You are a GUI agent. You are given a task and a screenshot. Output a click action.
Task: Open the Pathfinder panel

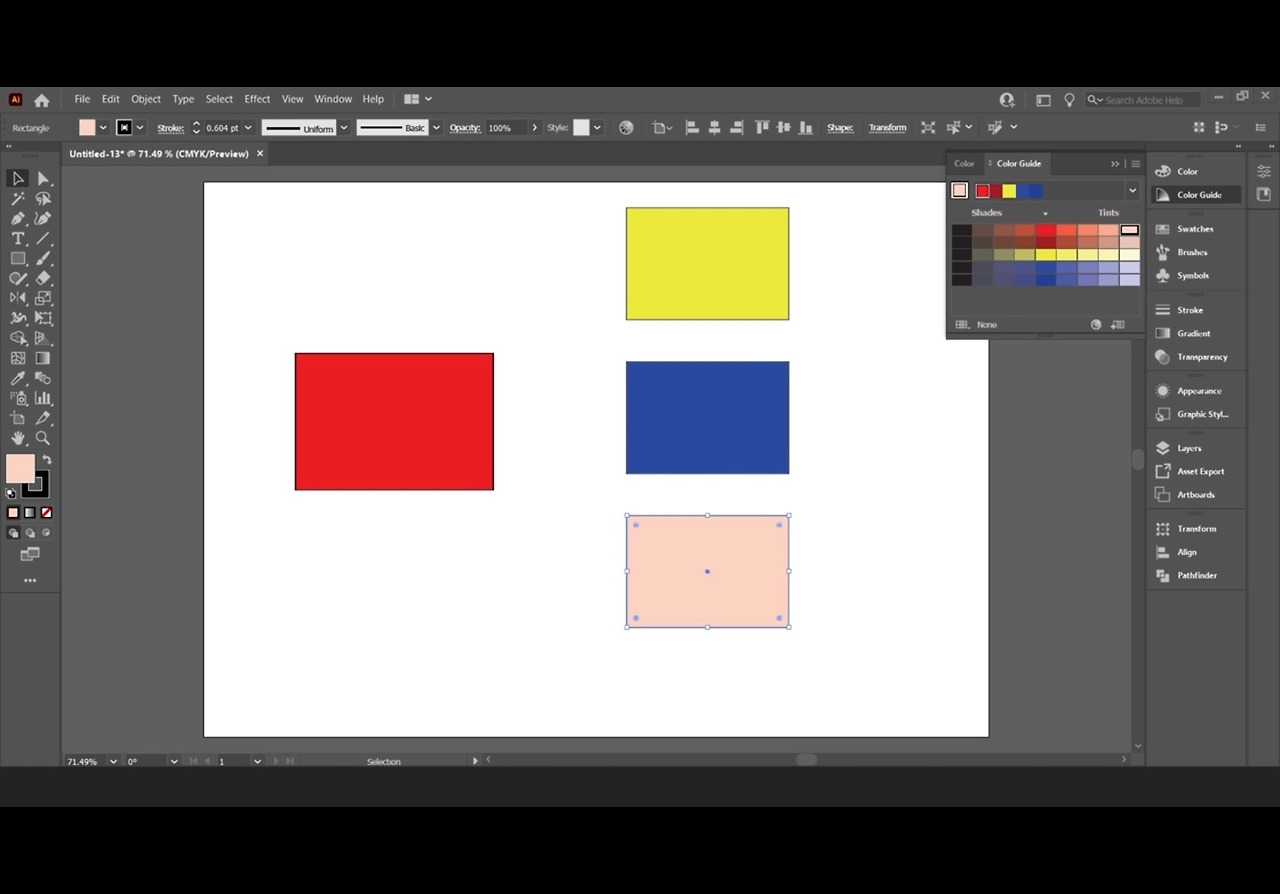(x=1196, y=576)
